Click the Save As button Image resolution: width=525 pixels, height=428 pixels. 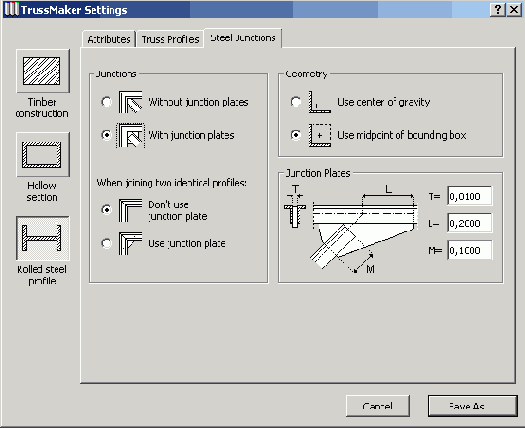tap(472, 406)
